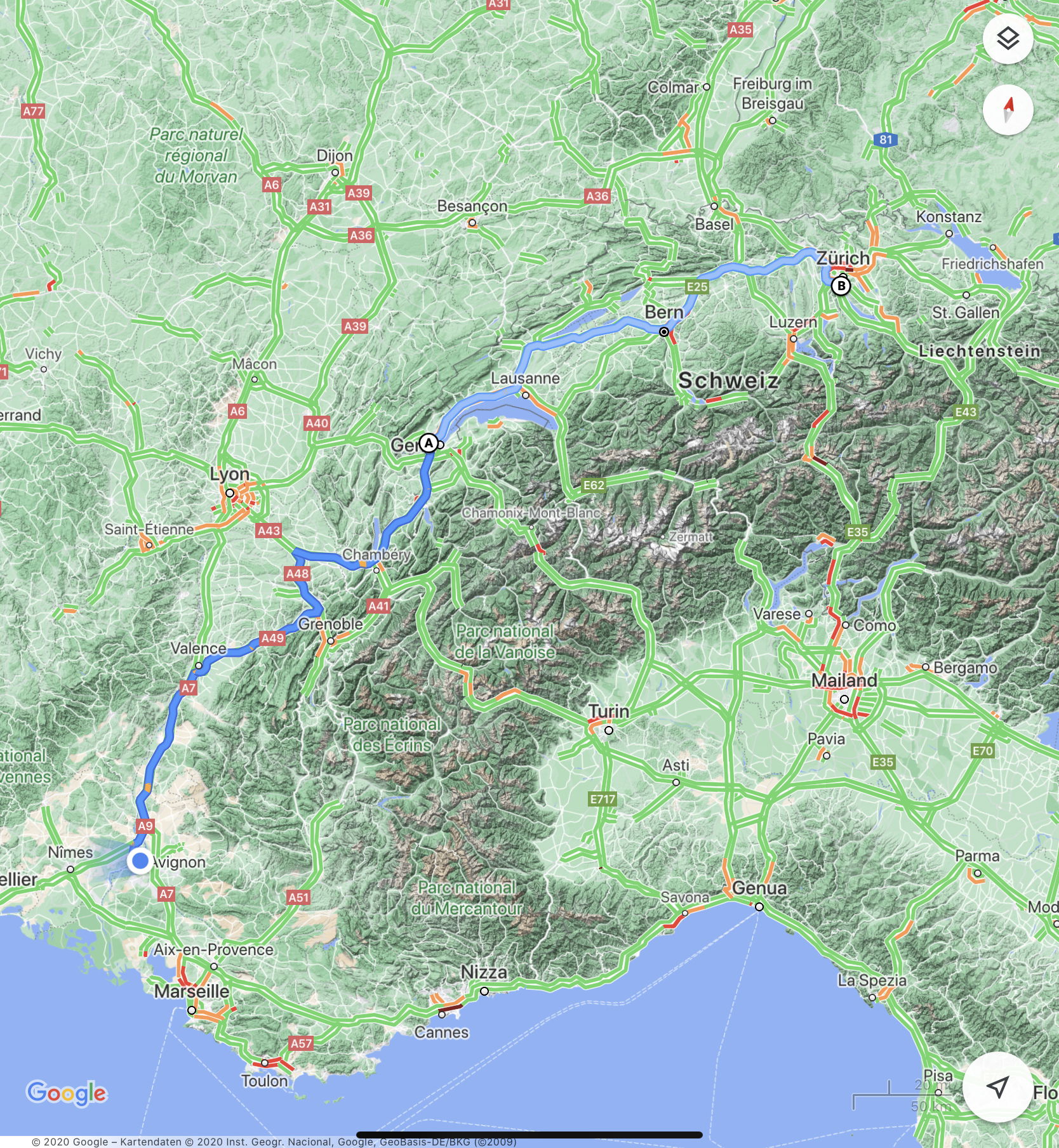Tap the Marseille city label
The image size is (1059, 1148).
point(192,991)
